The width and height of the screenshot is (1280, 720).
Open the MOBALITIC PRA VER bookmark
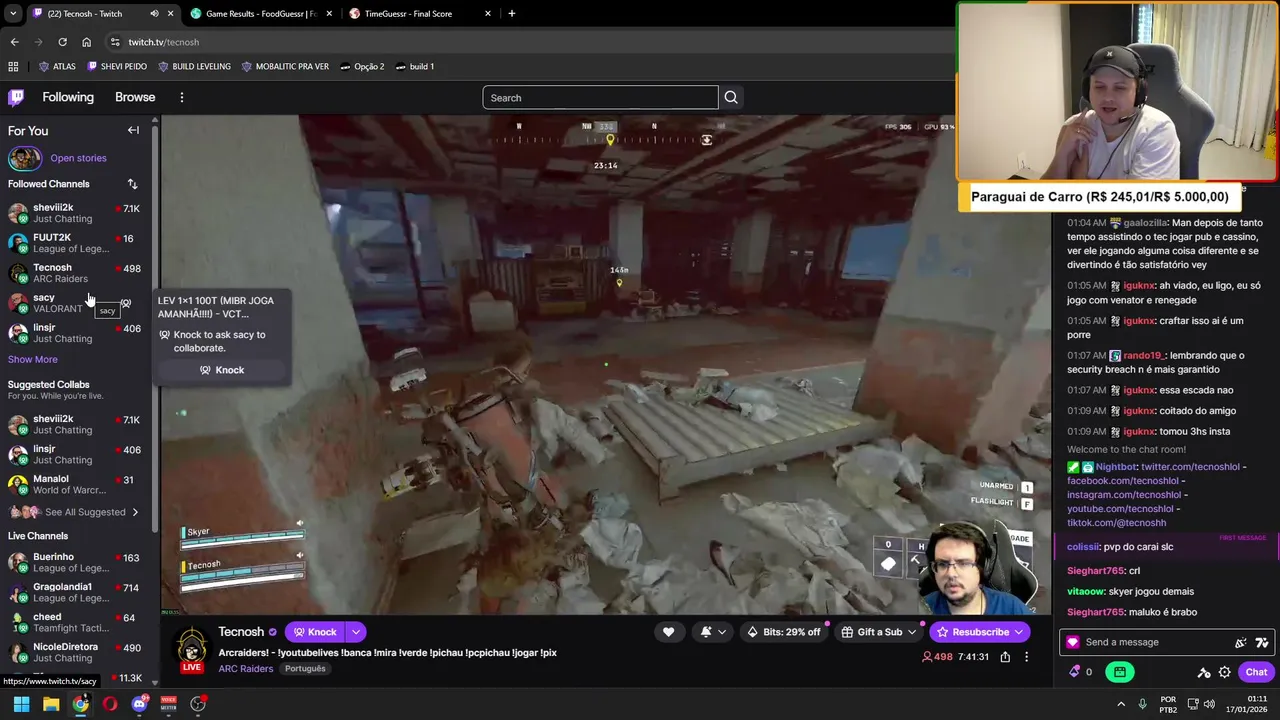pyautogui.click(x=286, y=66)
